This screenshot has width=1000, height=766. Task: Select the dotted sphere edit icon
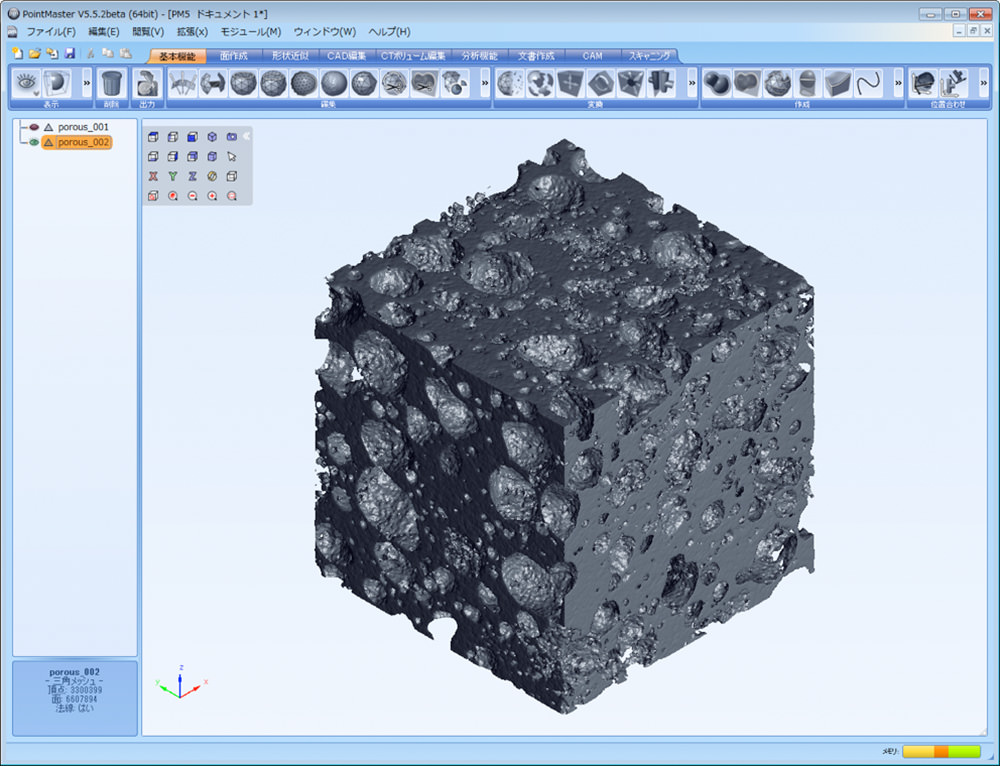click(x=304, y=84)
